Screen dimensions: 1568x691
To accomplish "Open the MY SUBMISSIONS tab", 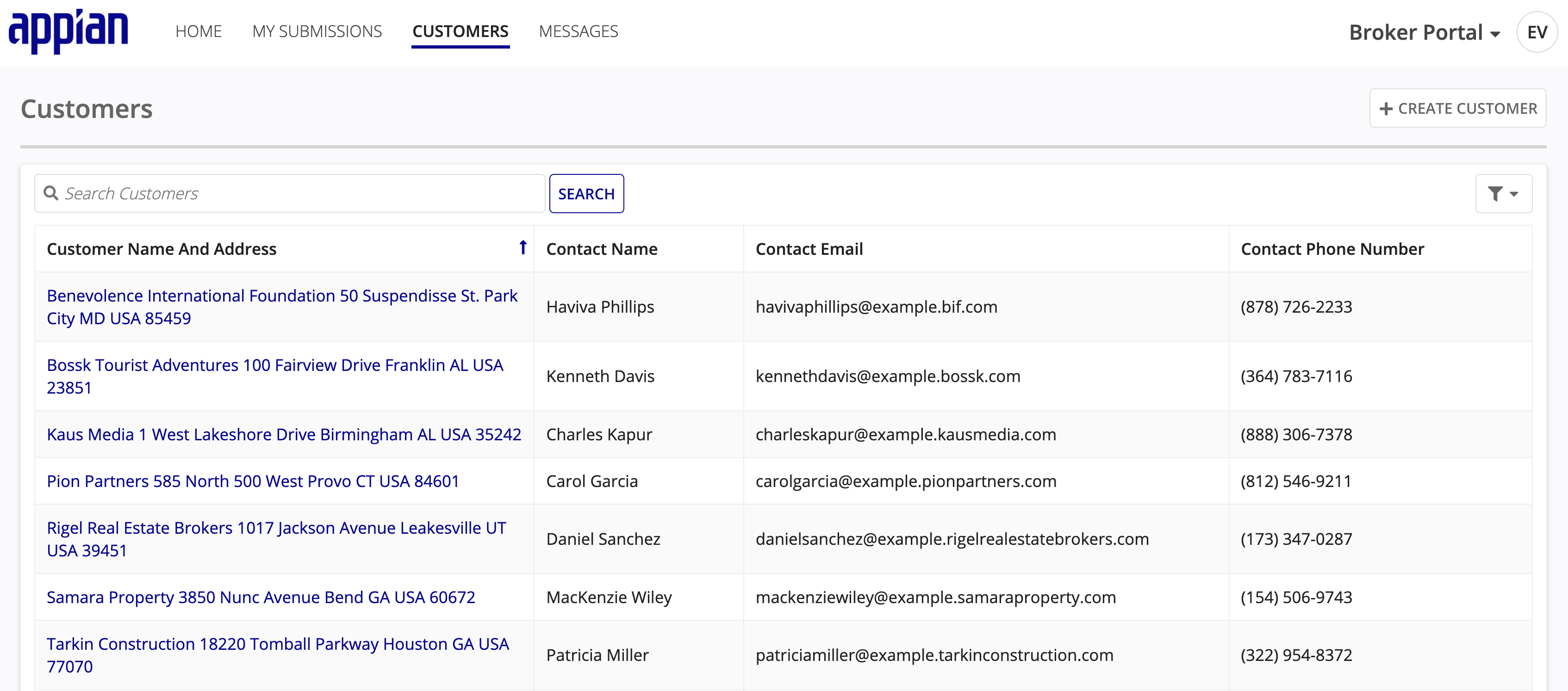I will tap(317, 31).
